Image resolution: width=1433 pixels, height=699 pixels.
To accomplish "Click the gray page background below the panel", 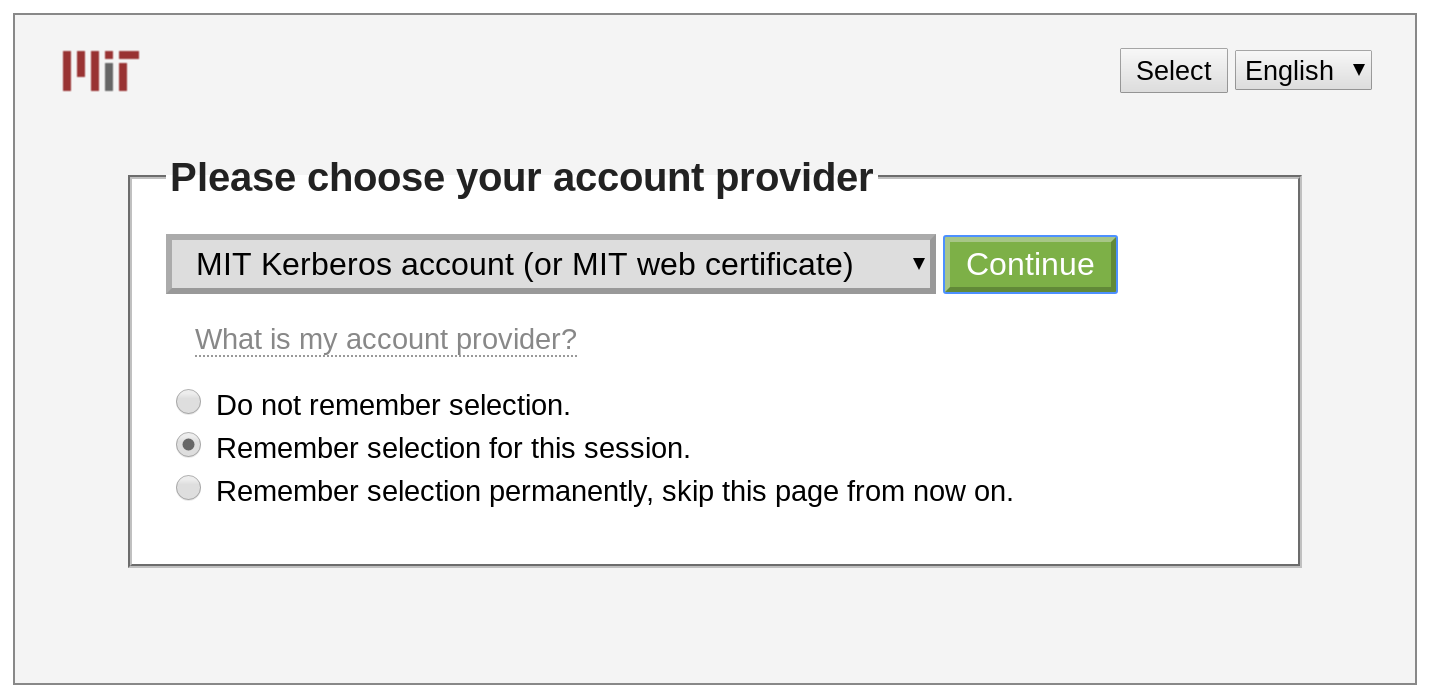I will pos(715,625).
